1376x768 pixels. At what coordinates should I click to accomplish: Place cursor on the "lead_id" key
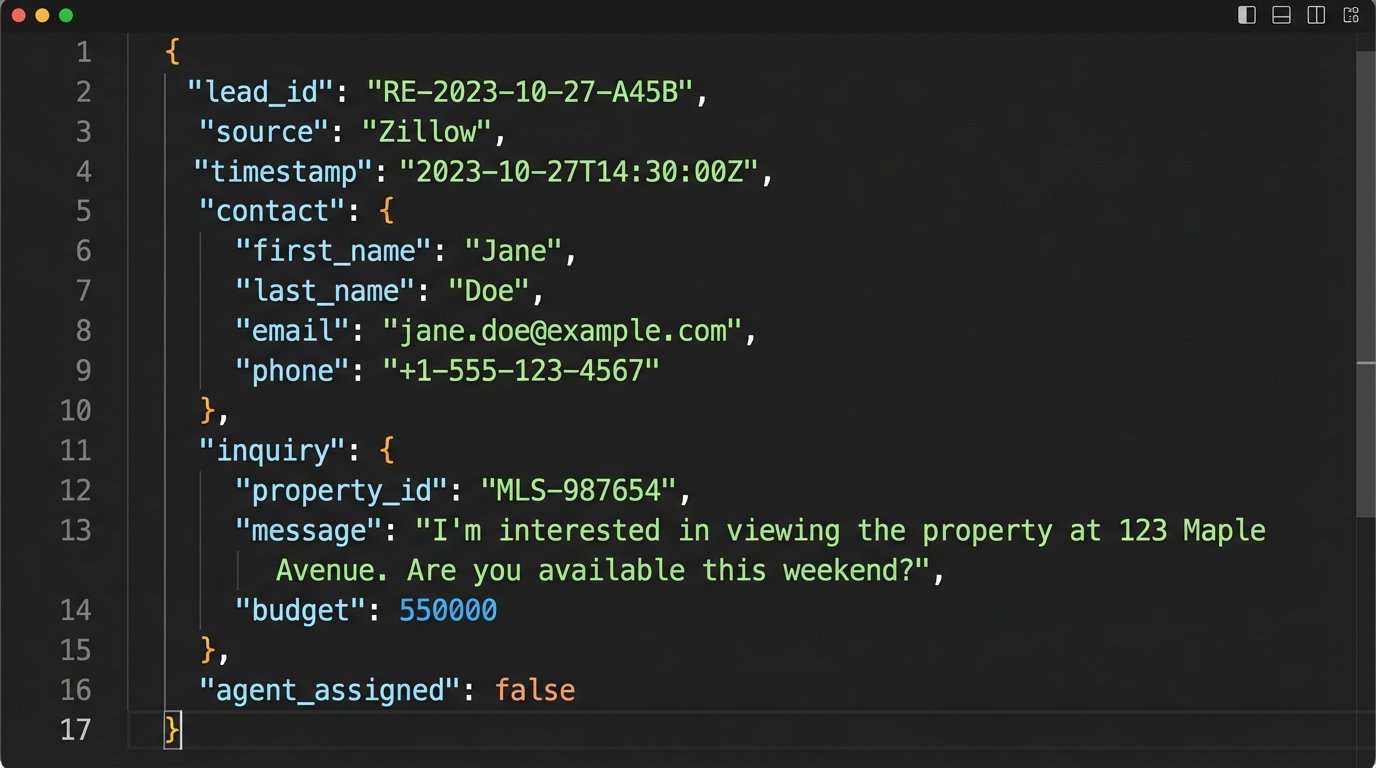coord(259,92)
